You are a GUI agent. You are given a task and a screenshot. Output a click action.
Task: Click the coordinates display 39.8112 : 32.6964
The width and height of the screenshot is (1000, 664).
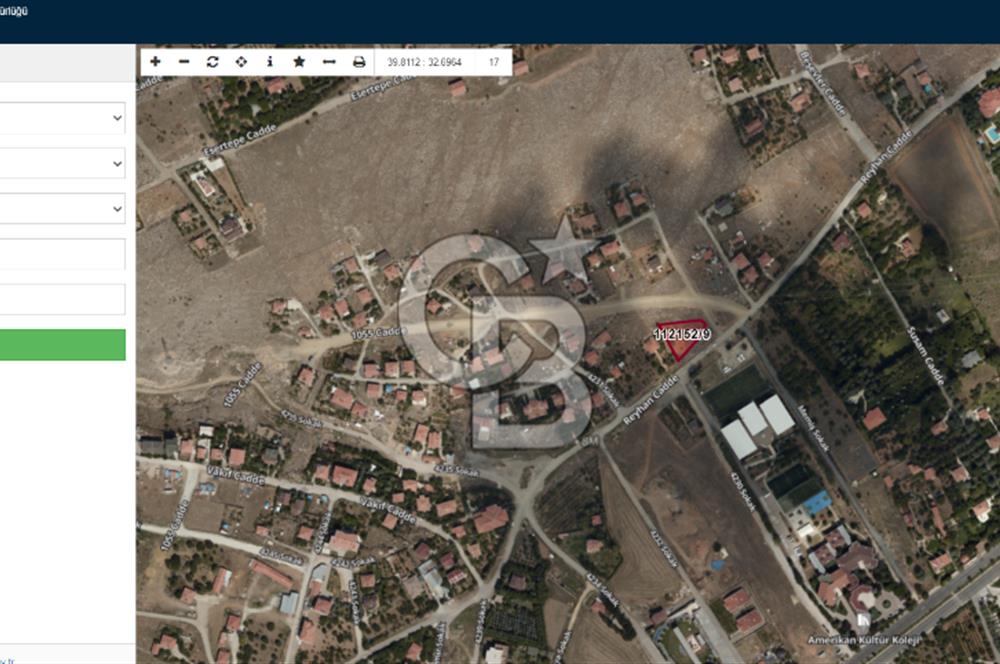pos(424,62)
